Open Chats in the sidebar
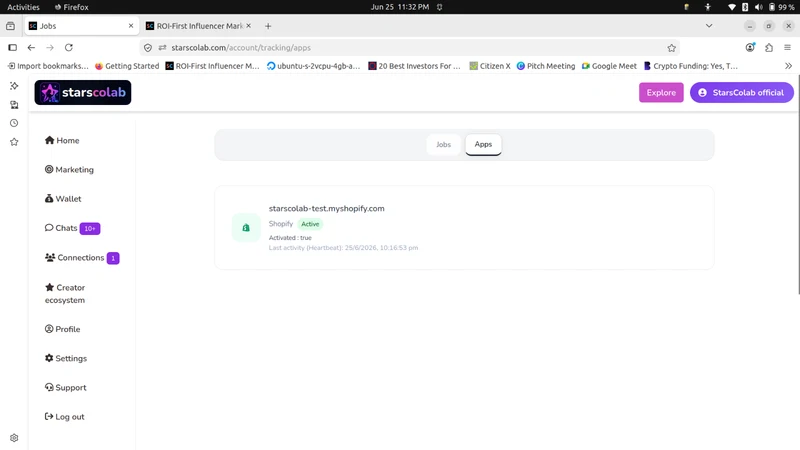 61,228
